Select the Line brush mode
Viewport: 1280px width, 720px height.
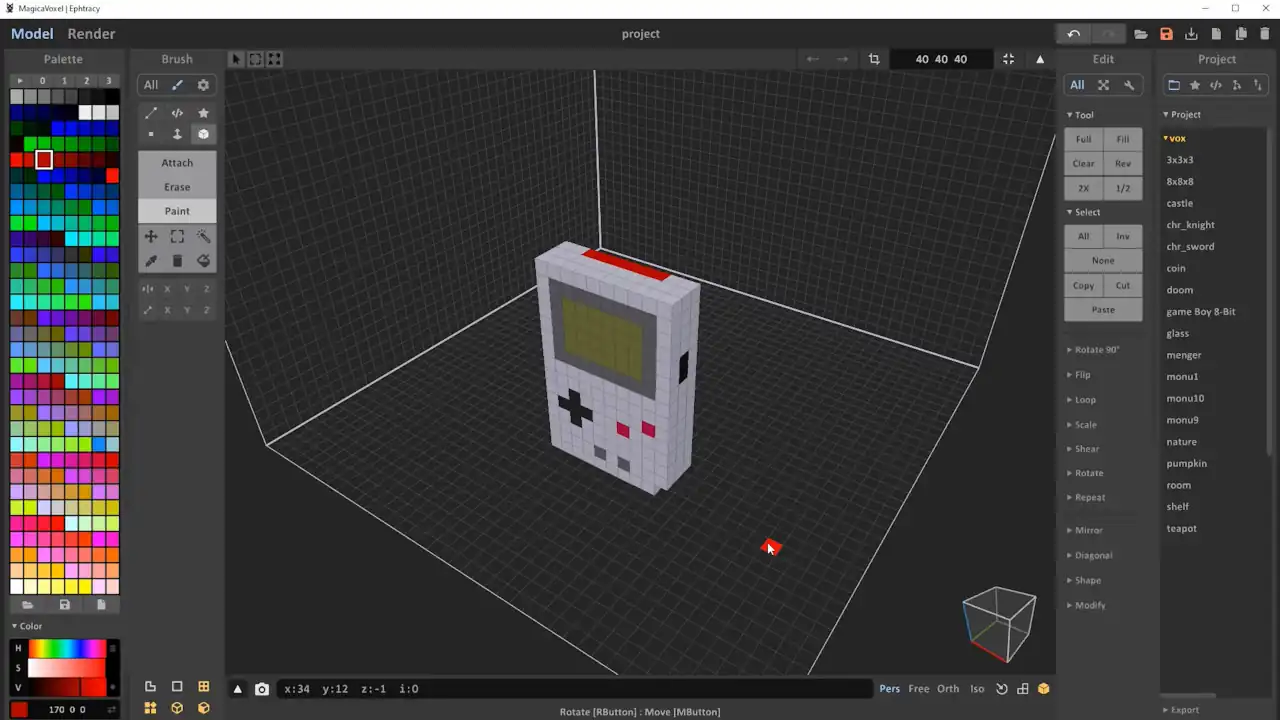[151, 113]
